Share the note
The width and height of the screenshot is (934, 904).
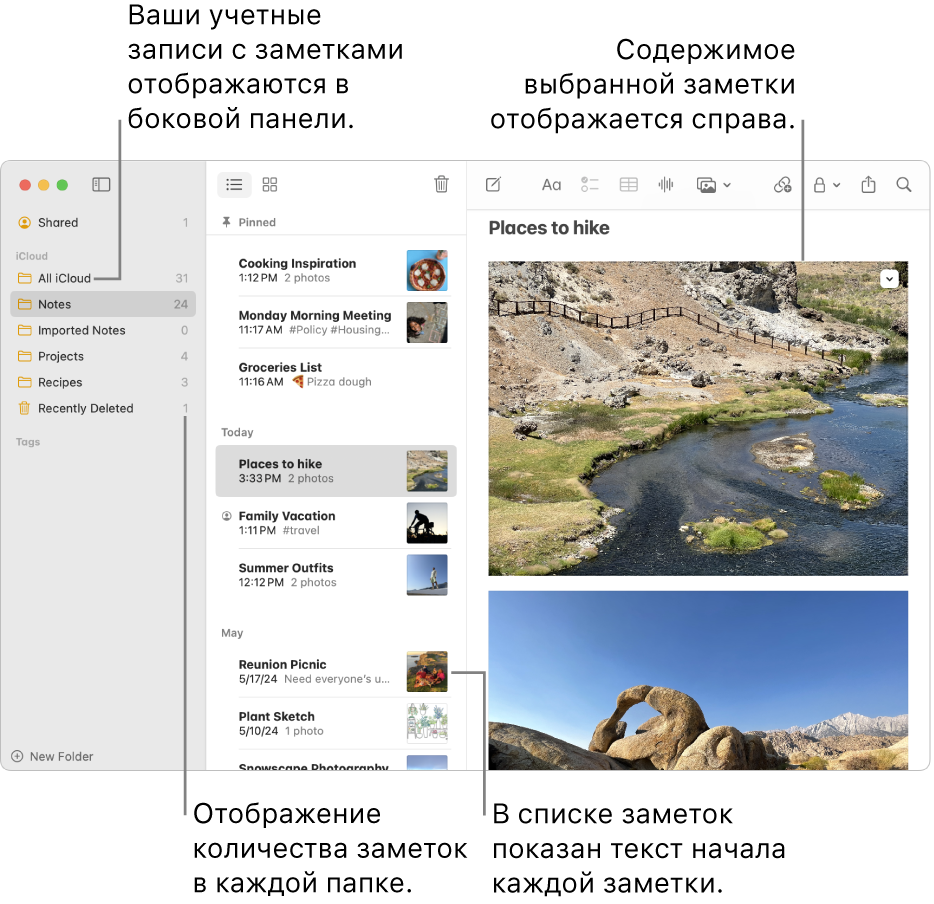tap(868, 185)
